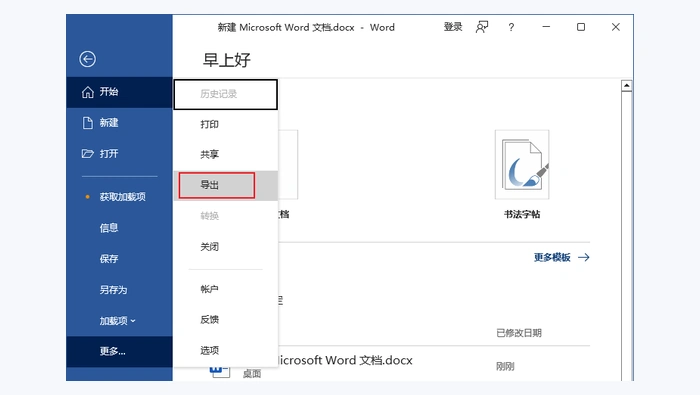Click the 刚刚 modified time entry
Viewport: 700px width, 395px height.
click(505, 367)
